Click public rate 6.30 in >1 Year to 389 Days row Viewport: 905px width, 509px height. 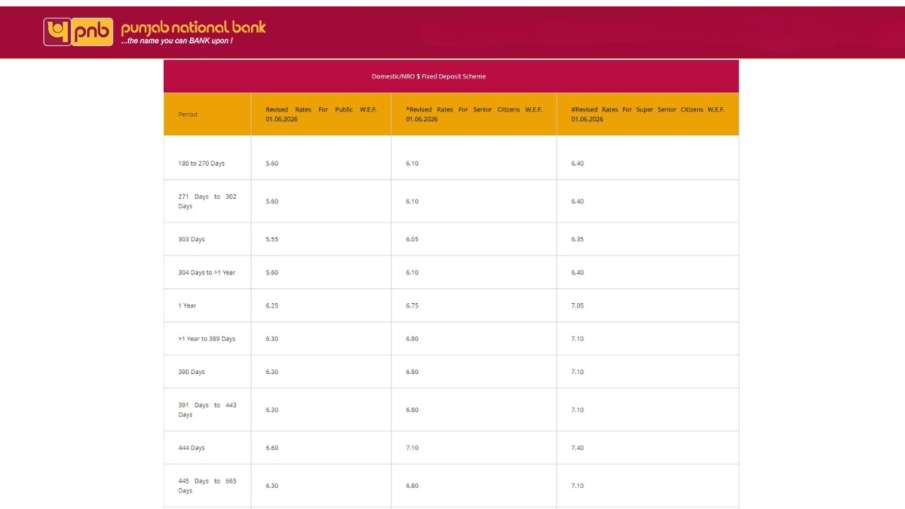click(272, 339)
